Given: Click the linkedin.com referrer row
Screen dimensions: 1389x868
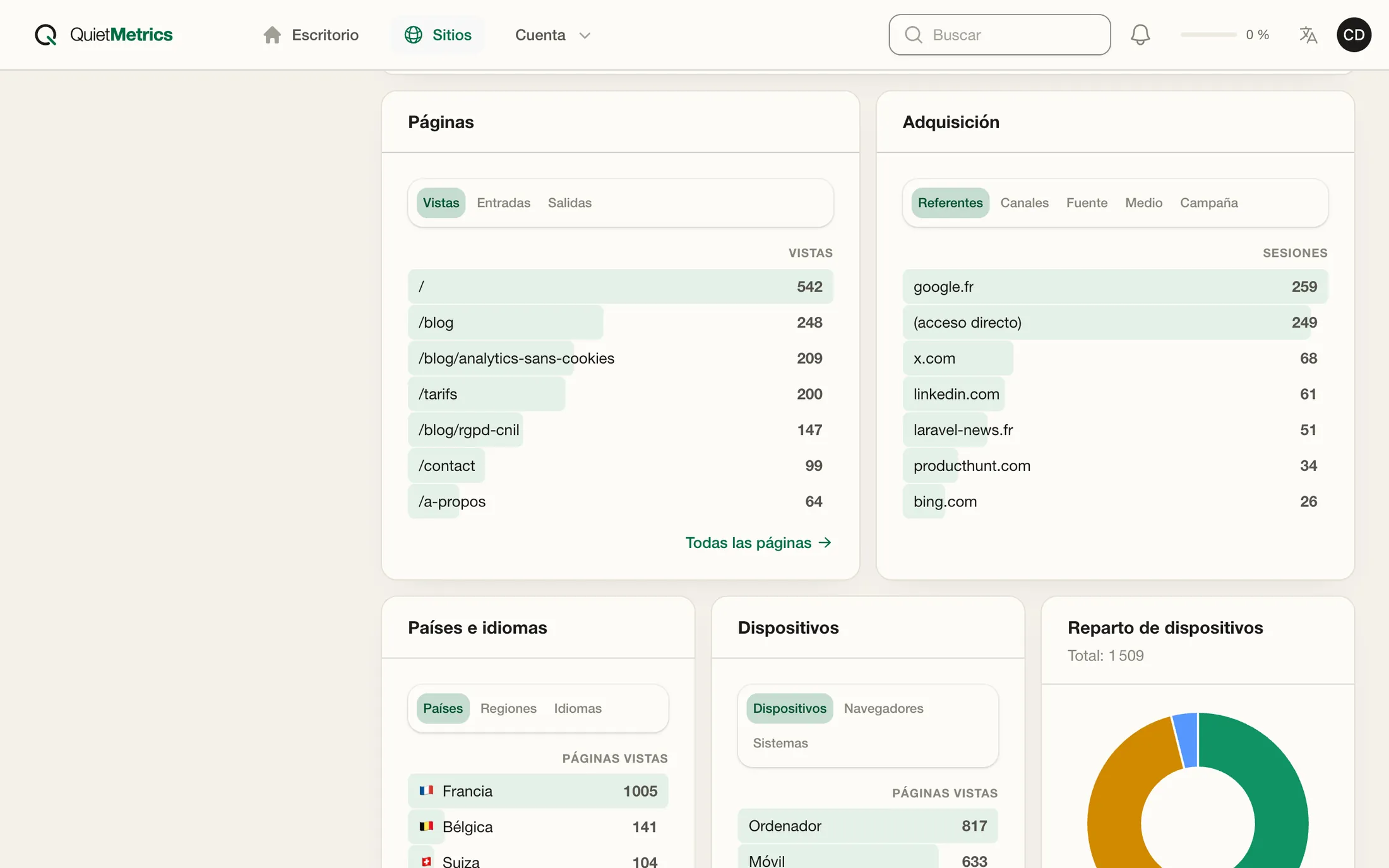Looking at the screenshot, I should [x=1115, y=394].
